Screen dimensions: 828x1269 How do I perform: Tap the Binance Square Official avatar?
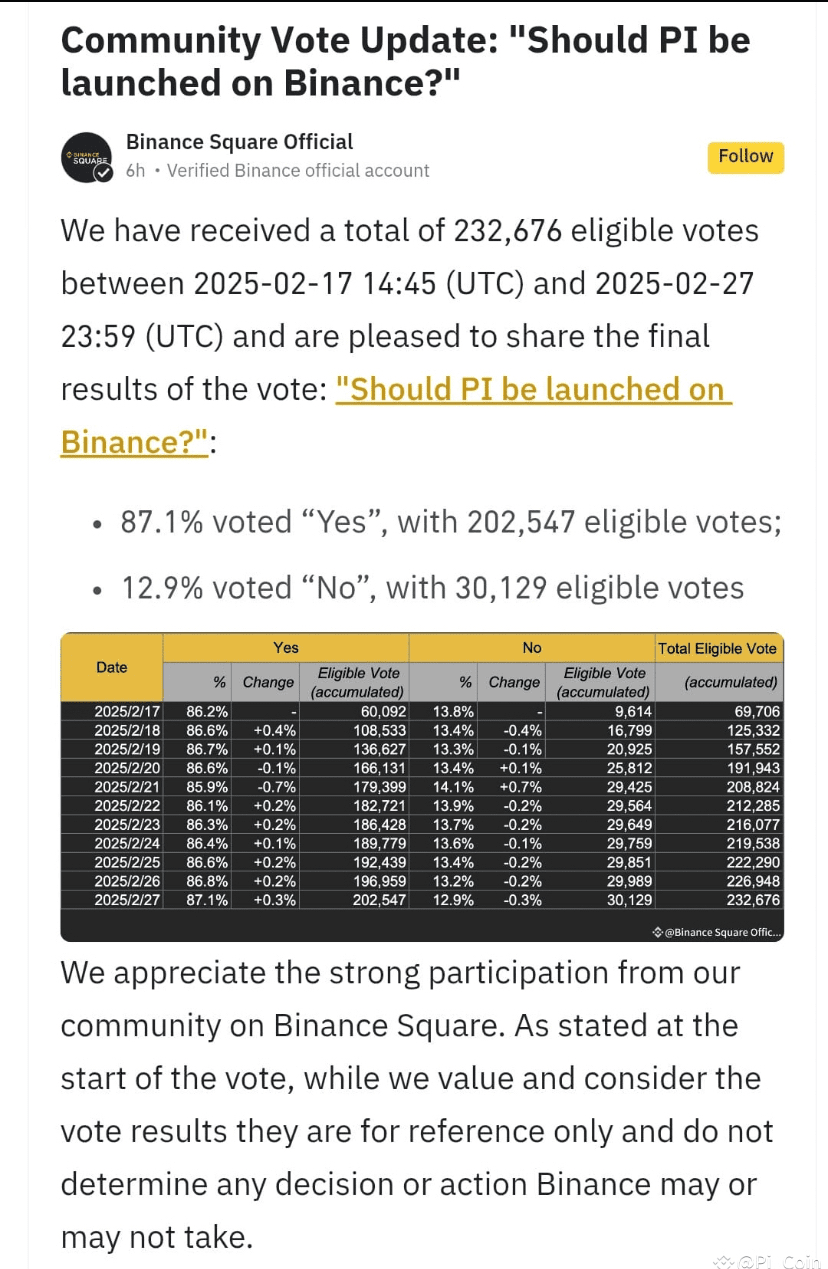point(86,157)
